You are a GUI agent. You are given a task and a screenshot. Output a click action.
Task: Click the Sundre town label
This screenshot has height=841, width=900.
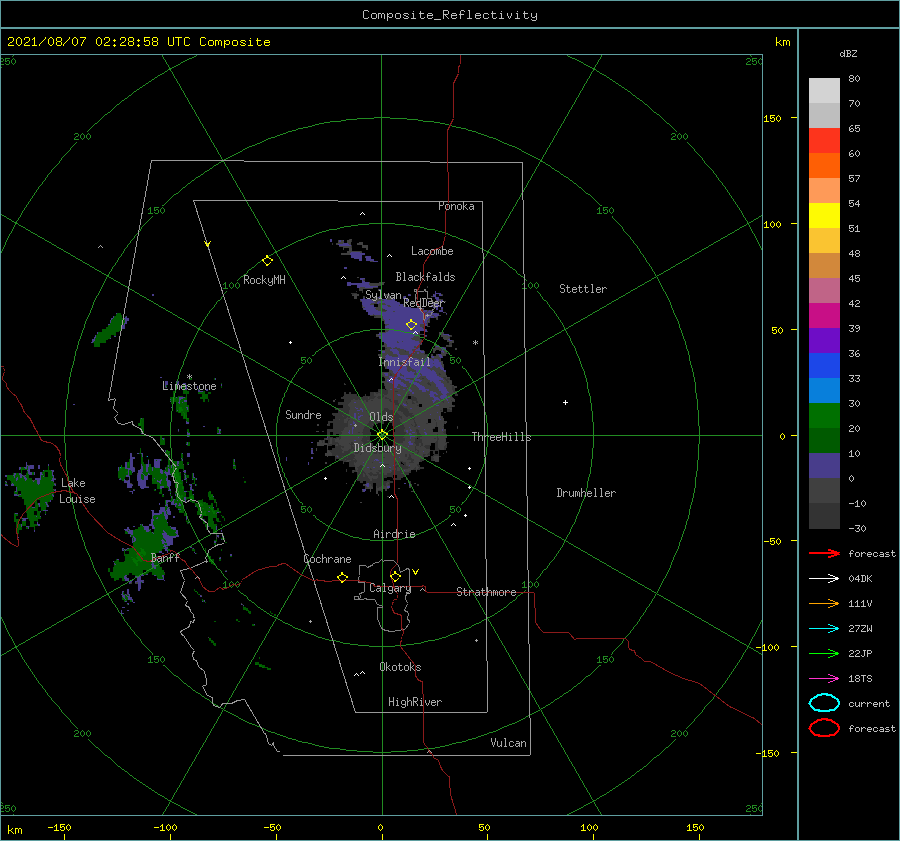303,414
